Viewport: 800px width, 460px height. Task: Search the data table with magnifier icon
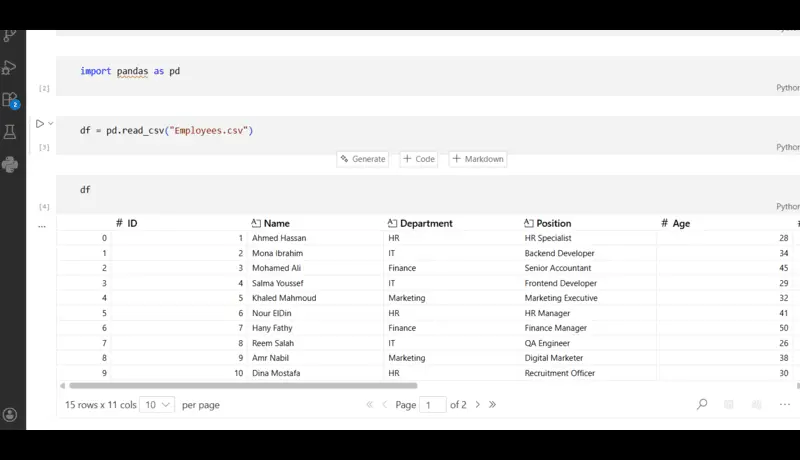(702, 404)
